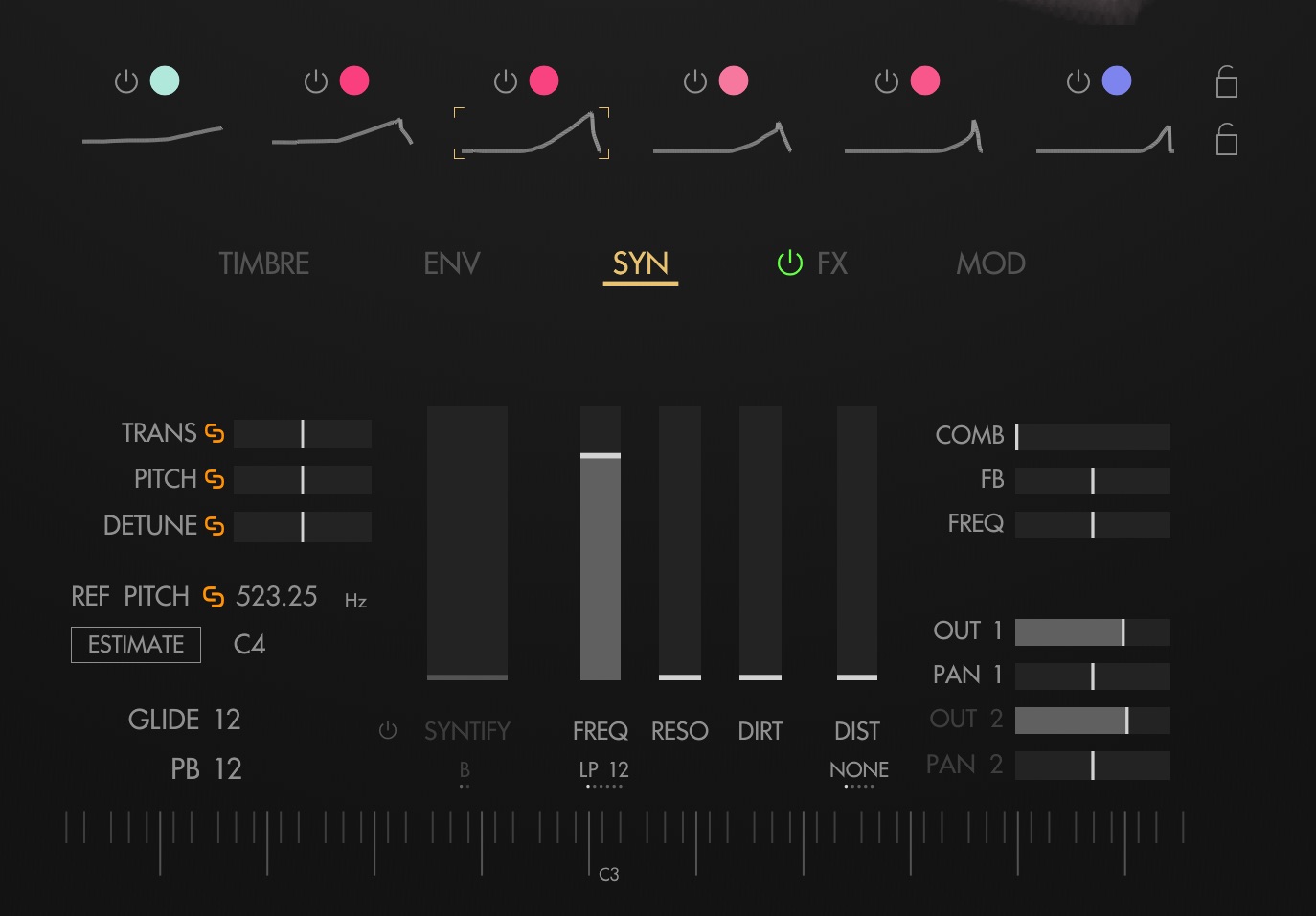
Task: Click the lower padlock icon
Action: [1226, 140]
